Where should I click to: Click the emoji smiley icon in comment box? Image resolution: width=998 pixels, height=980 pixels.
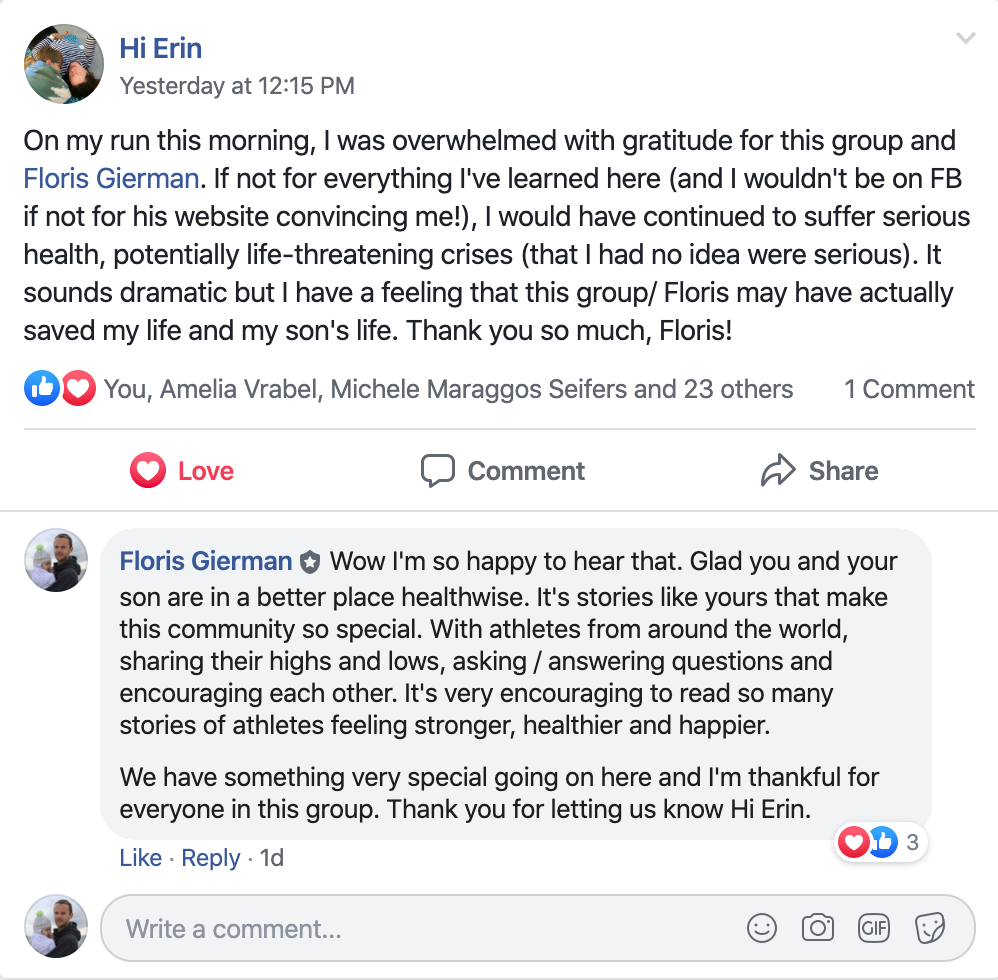click(x=762, y=928)
